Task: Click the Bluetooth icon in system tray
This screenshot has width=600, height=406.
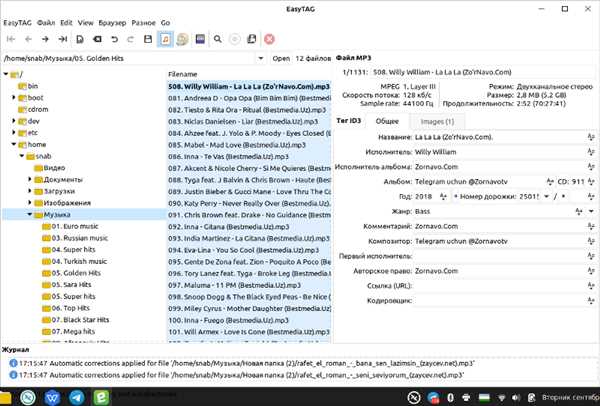Action: point(450,398)
